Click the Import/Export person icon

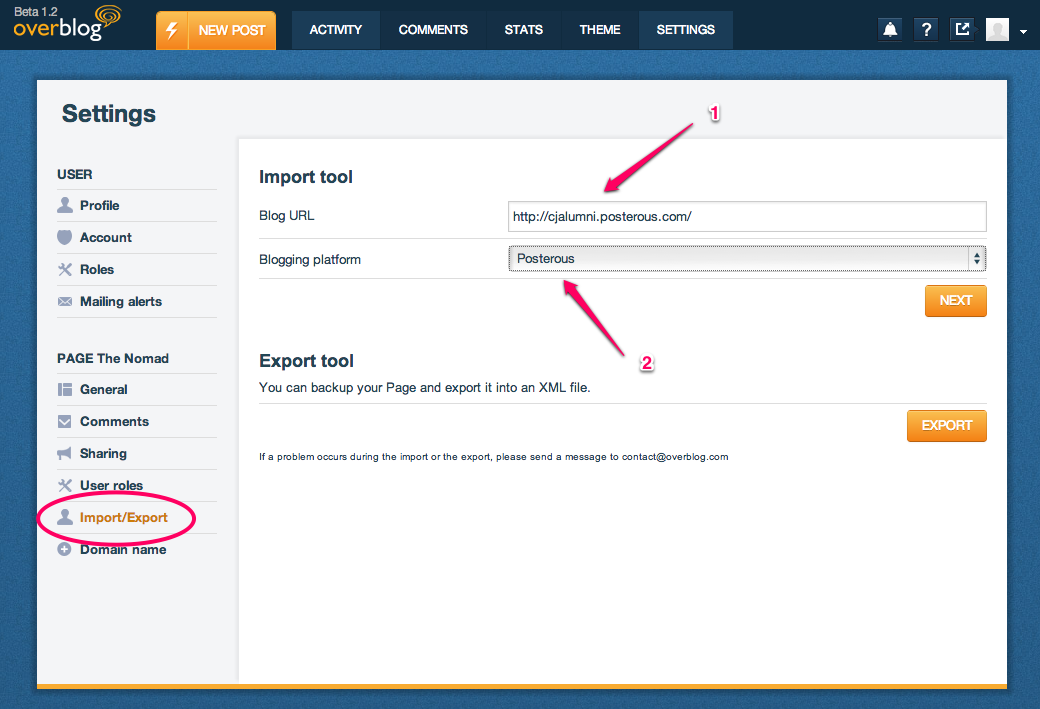coord(65,517)
